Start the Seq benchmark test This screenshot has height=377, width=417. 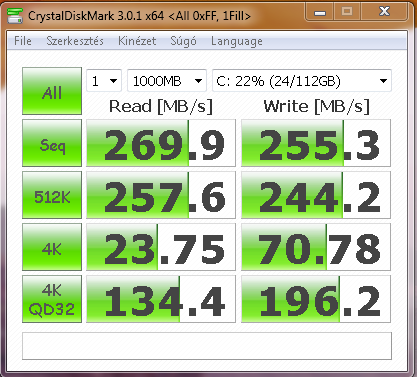pos(52,143)
